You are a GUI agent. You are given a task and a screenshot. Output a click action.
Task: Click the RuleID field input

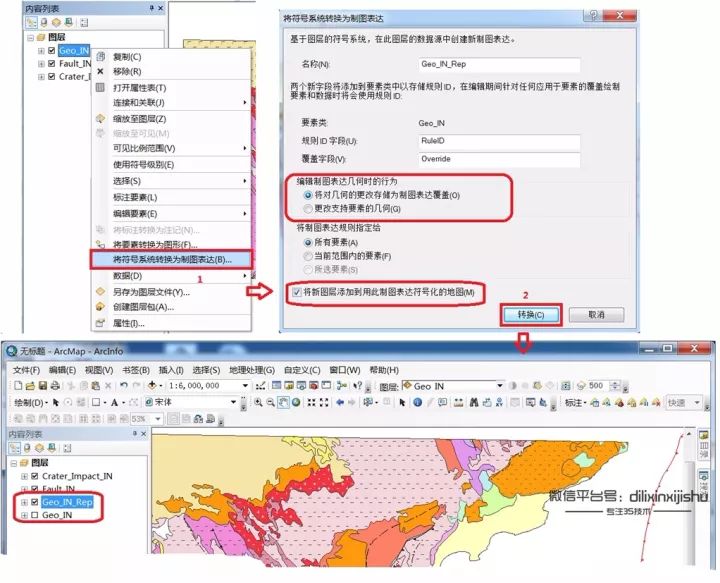499,141
